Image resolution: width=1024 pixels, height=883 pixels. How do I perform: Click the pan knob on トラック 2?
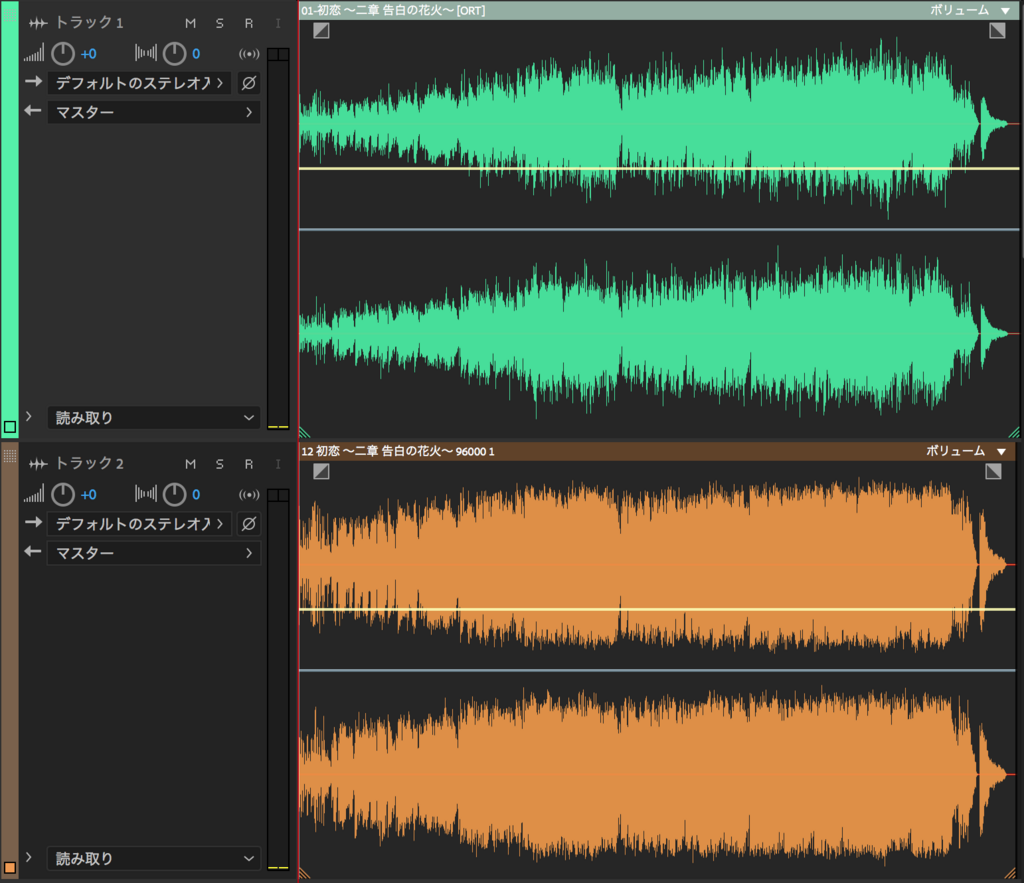pyautogui.click(x=174, y=494)
